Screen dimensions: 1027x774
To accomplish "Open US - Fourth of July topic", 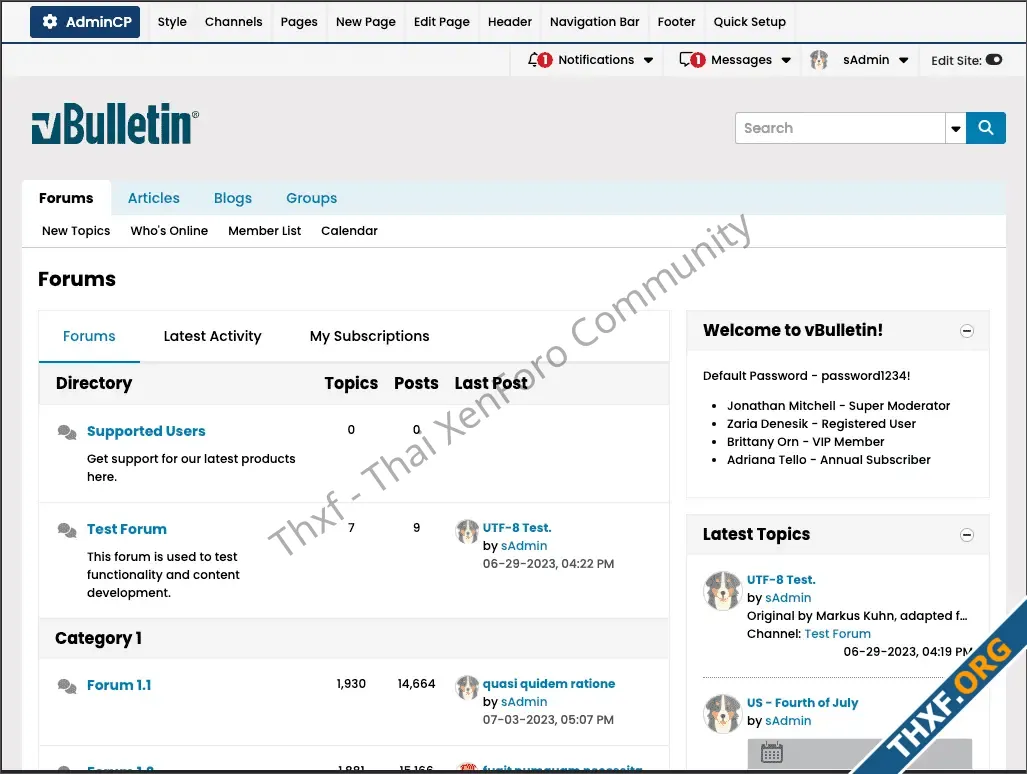I will (802, 703).
